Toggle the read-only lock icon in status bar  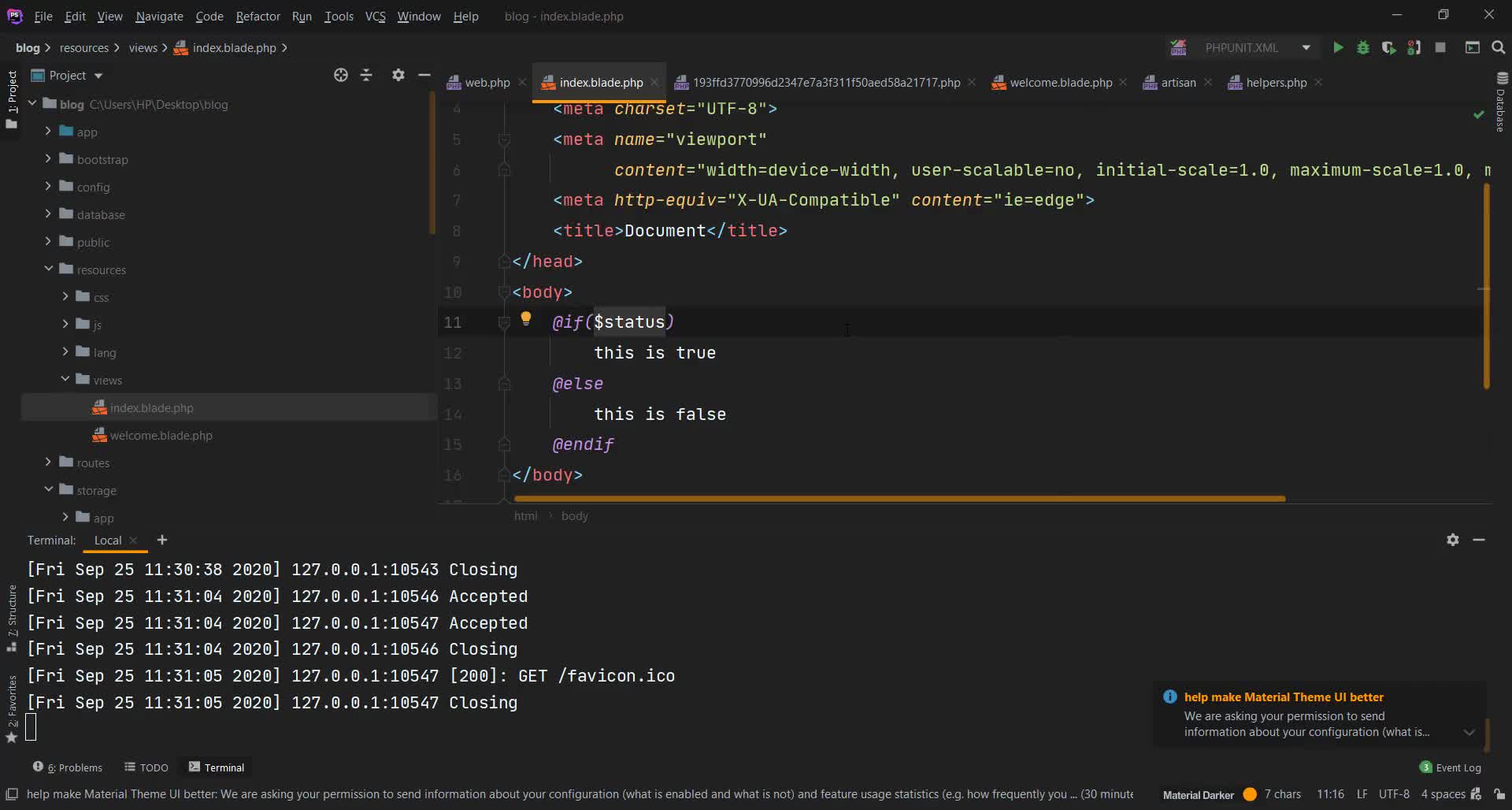[x=1499, y=794]
